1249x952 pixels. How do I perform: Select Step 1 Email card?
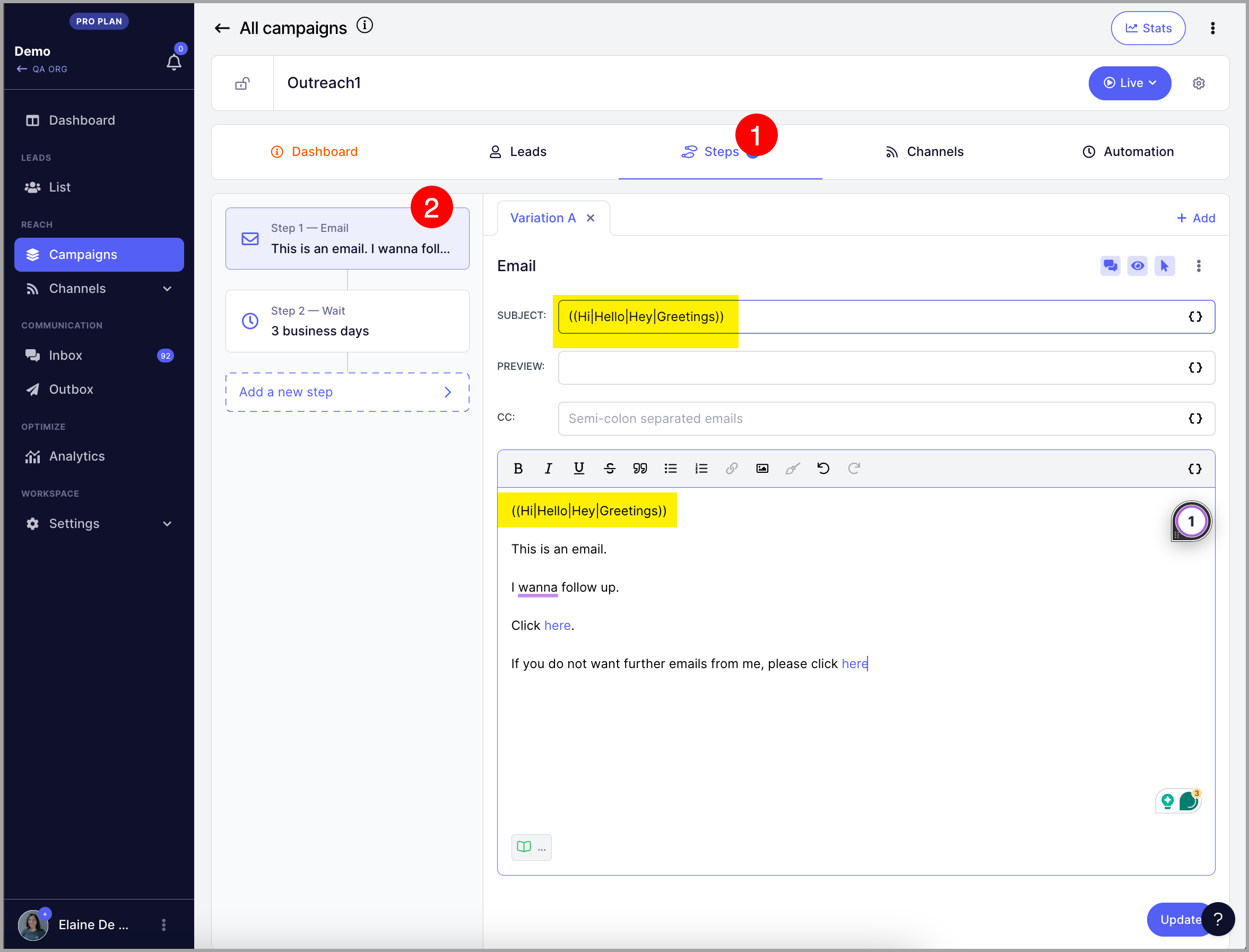347,239
